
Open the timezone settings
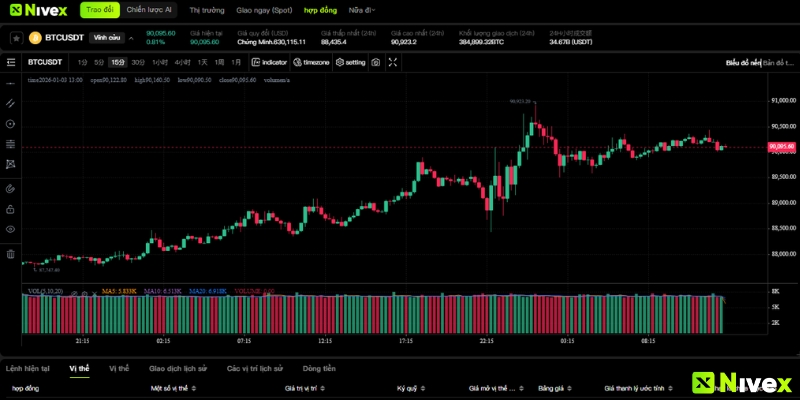coord(311,62)
